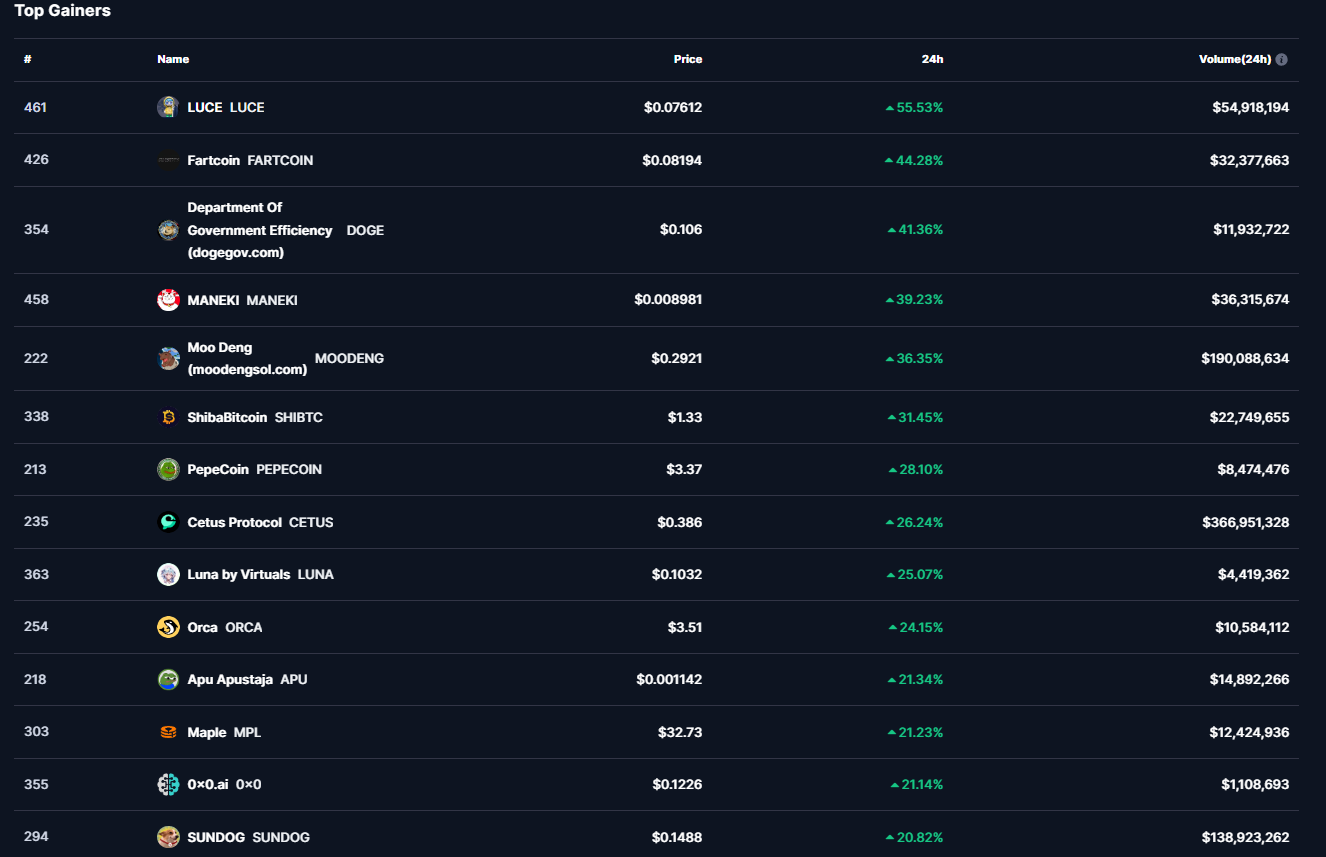1326x857 pixels.
Task: Sort by Price column header
Action: [x=687, y=59]
